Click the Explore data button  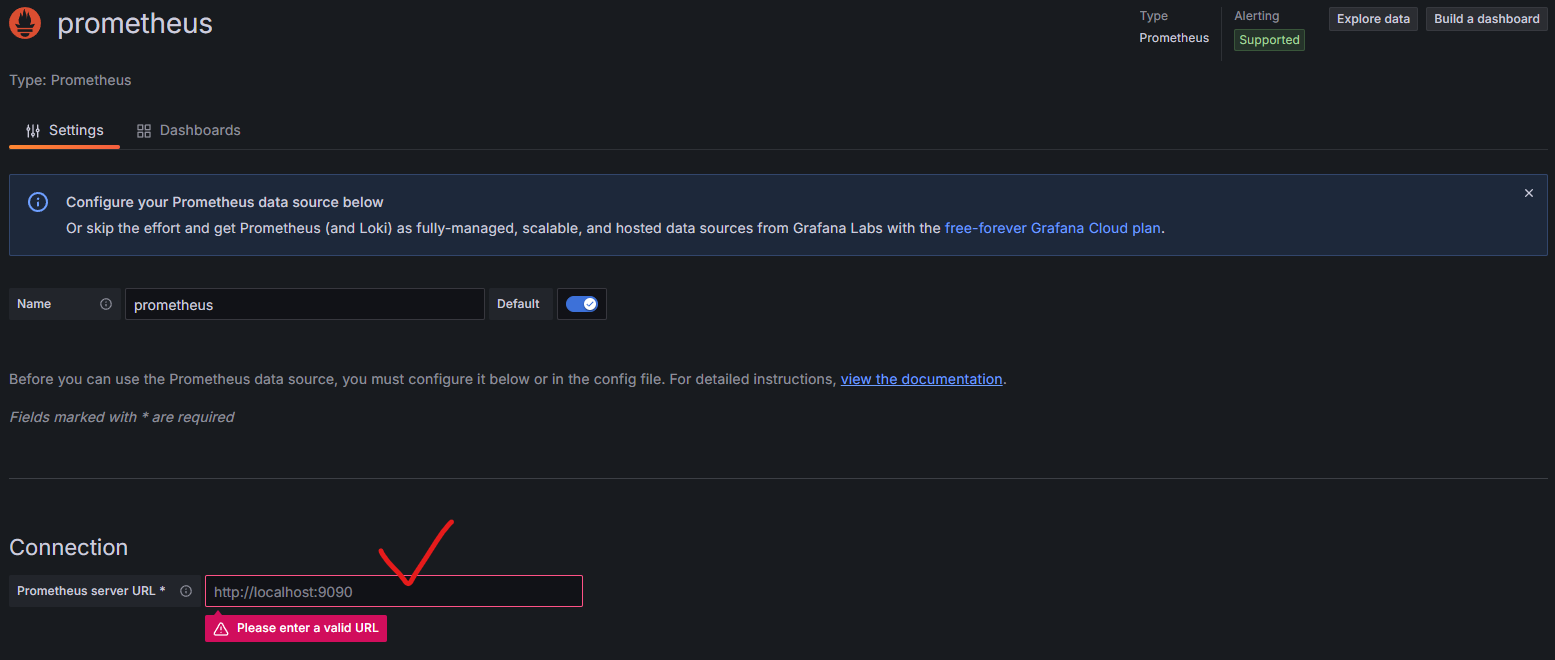pos(1372,18)
